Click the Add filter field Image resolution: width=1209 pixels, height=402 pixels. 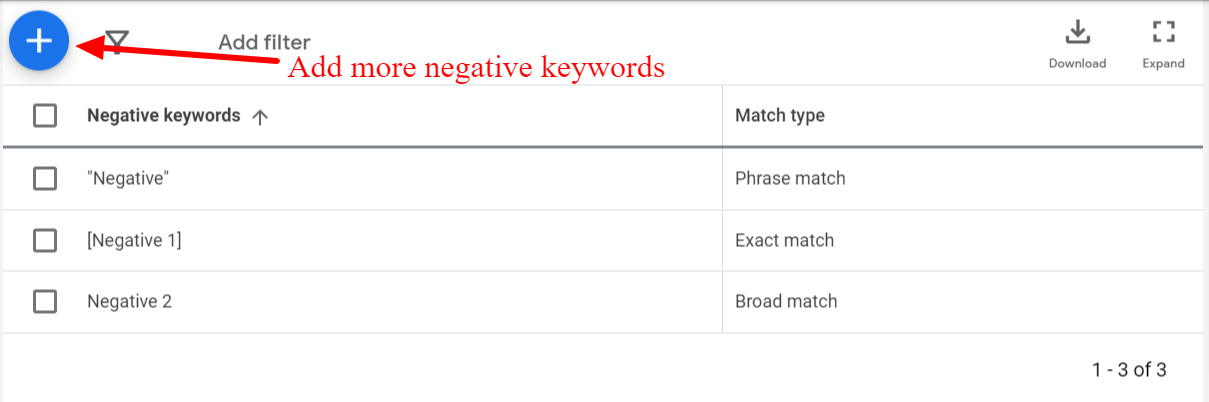[264, 42]
